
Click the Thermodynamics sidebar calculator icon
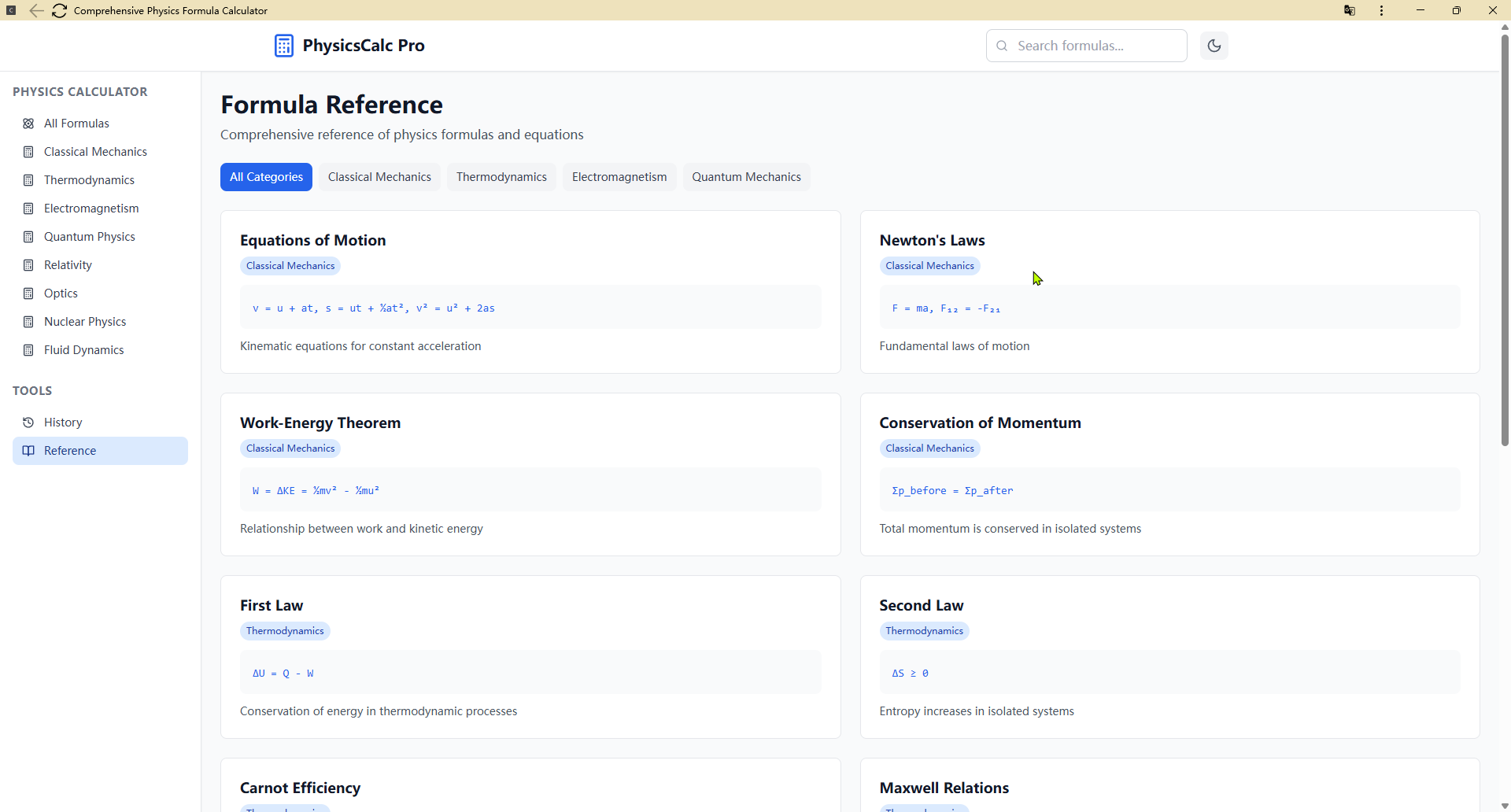point(28,180)
